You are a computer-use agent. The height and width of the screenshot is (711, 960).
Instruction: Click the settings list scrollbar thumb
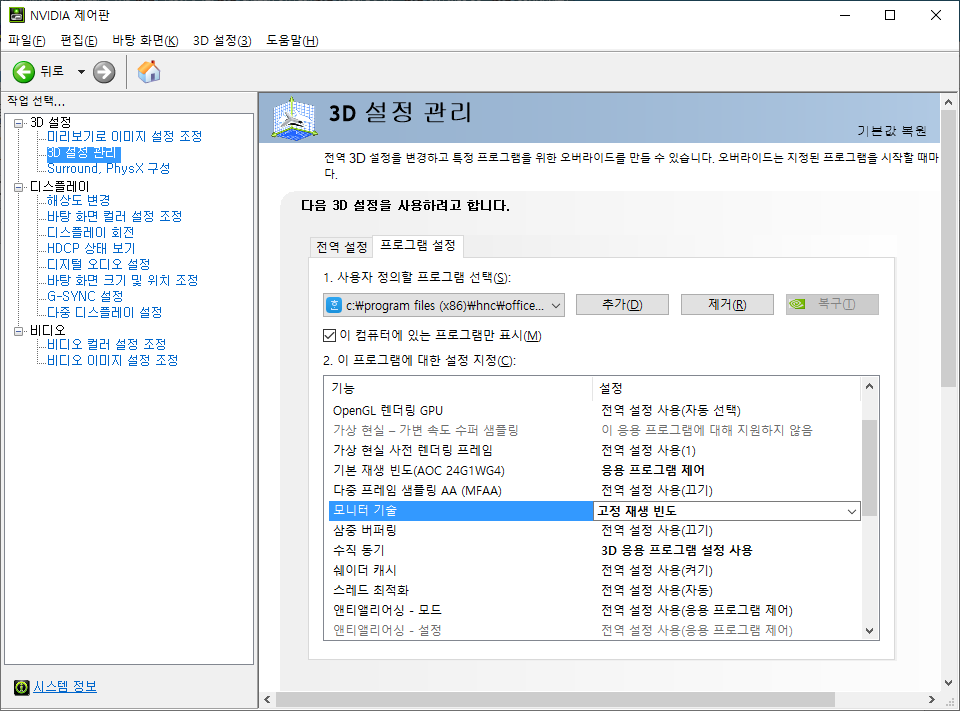(x=869, y=468)
